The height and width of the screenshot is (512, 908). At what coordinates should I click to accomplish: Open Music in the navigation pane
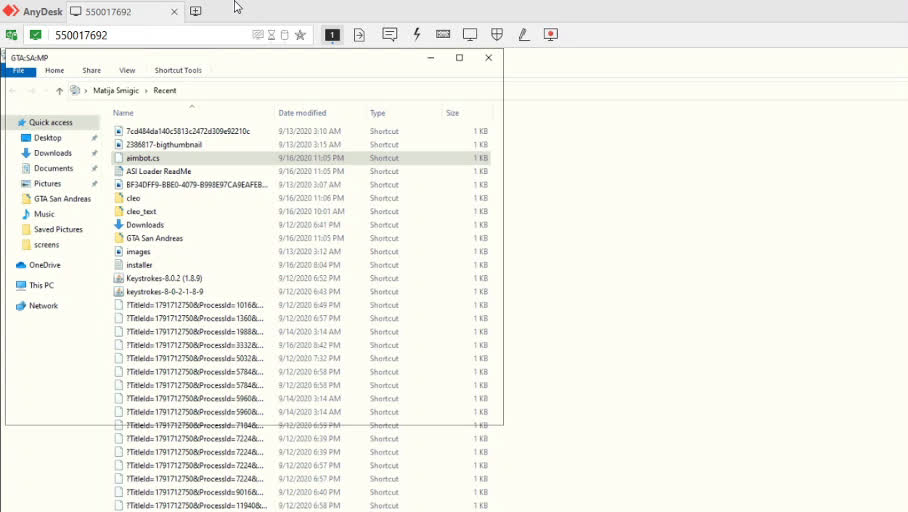[44, 214]
